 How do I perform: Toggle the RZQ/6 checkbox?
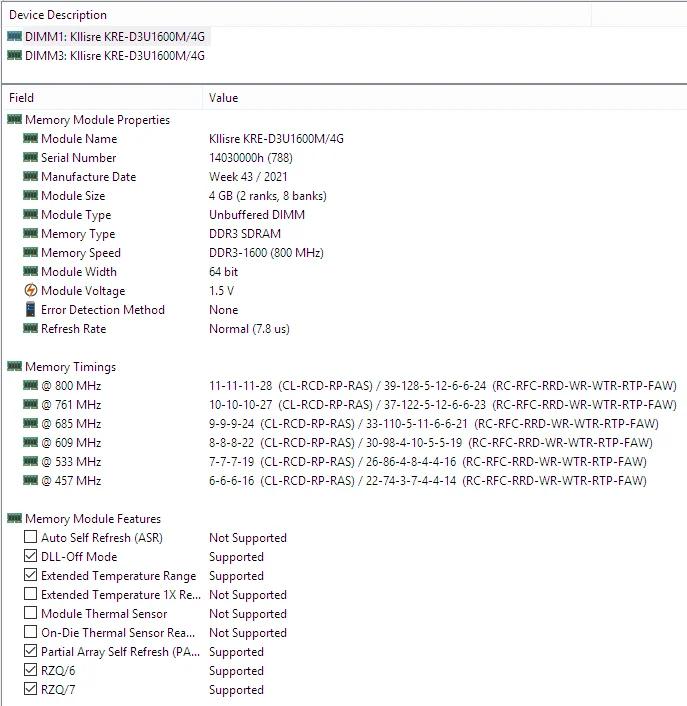point(30,670)
